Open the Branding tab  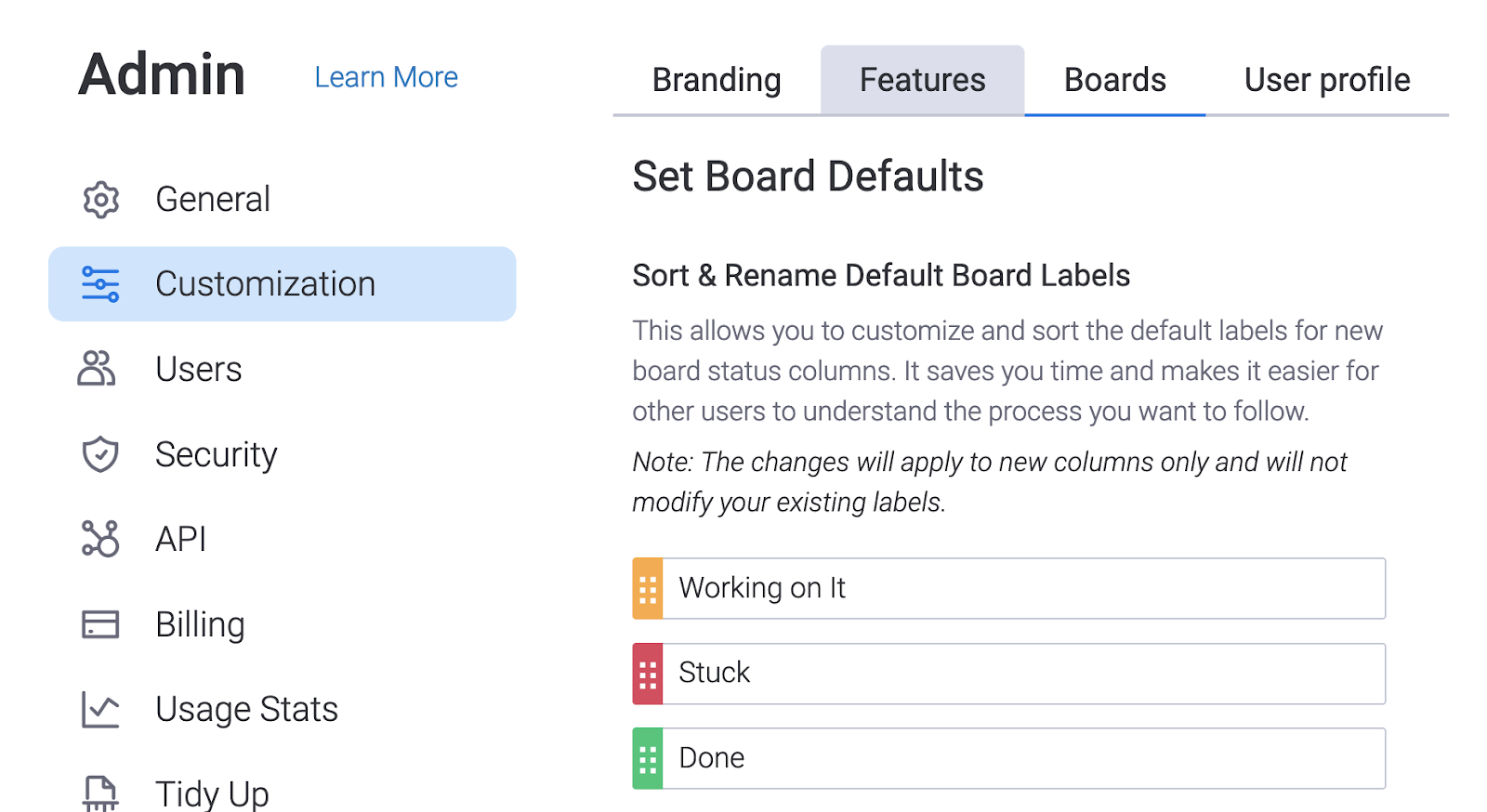(717, 80)
